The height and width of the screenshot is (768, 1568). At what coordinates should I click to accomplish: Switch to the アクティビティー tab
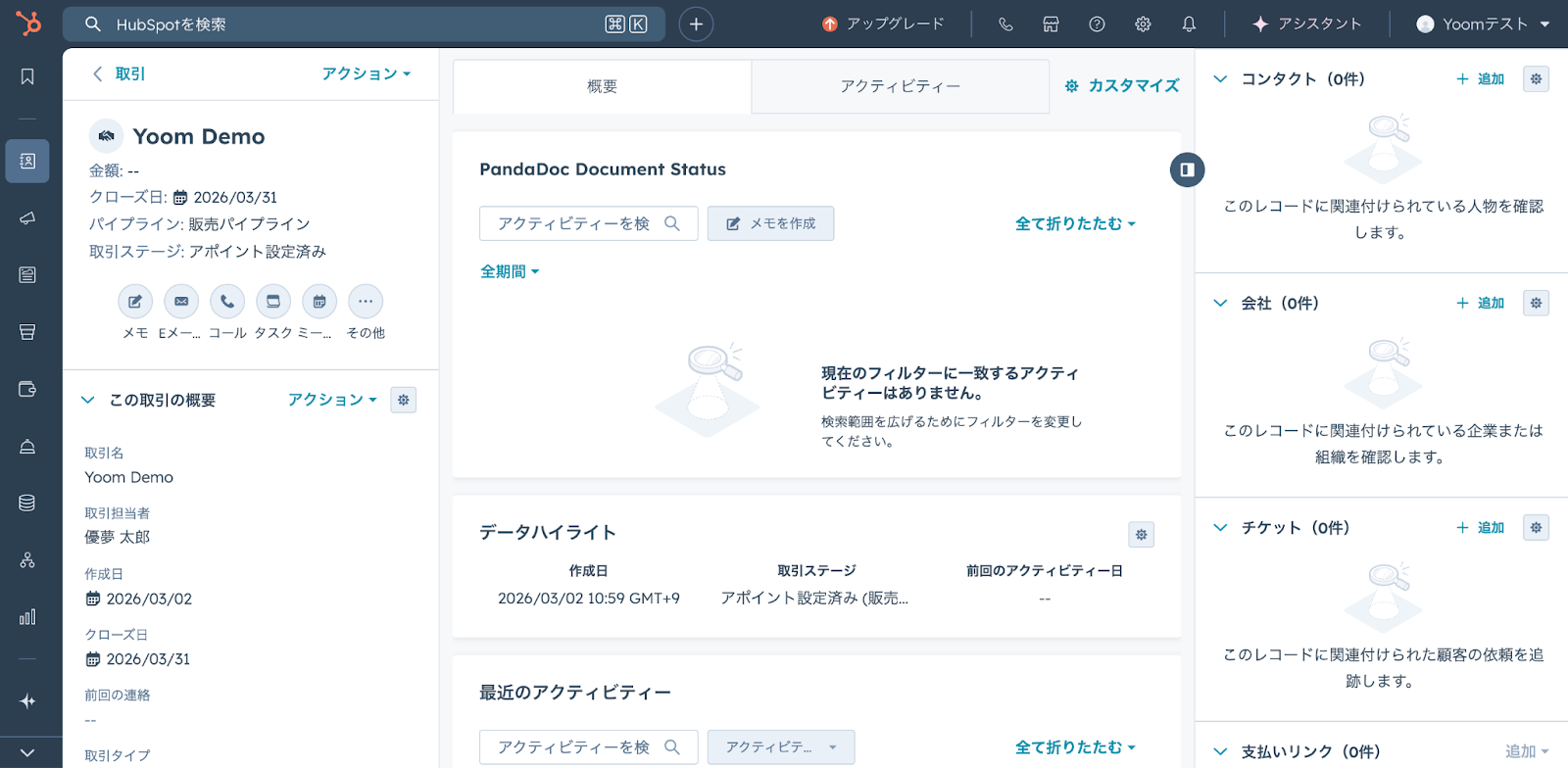click(900, 86)
